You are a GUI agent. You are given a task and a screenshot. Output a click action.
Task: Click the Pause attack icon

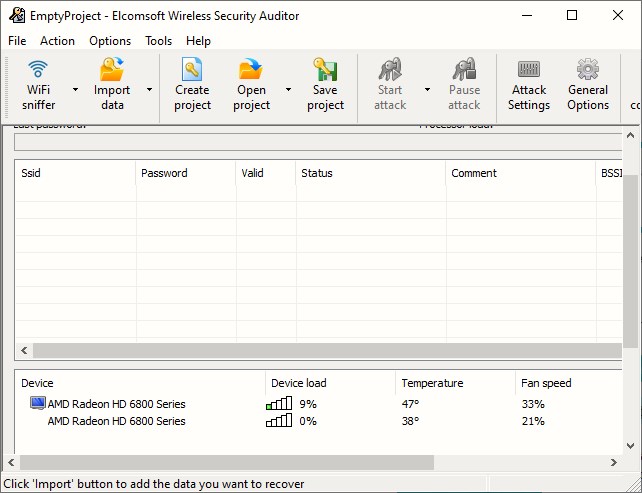(x=464, y=70)
